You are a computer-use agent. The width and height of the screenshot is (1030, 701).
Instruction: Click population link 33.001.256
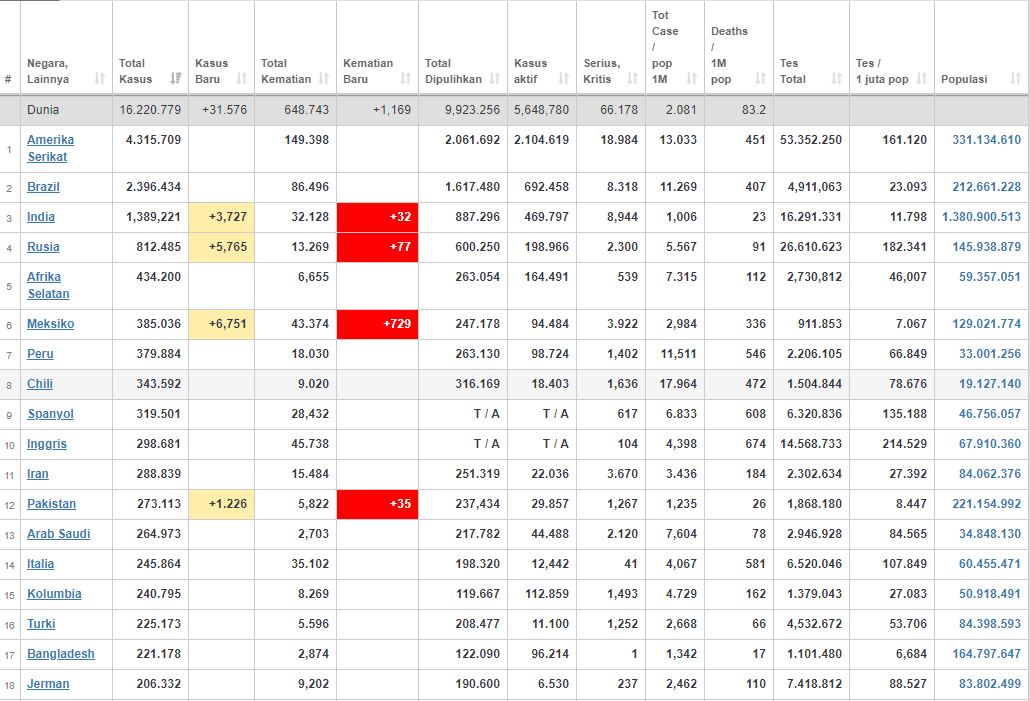(990, 354)
